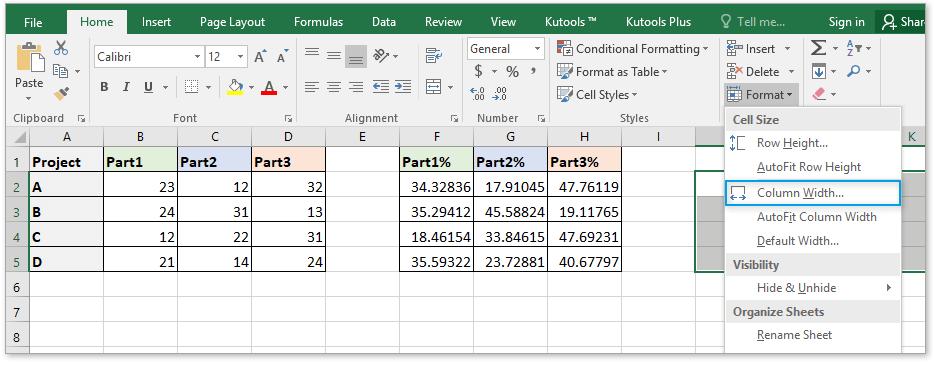Apply Comma Style number format
Screen dimensions: 934x365
[534, 71]
